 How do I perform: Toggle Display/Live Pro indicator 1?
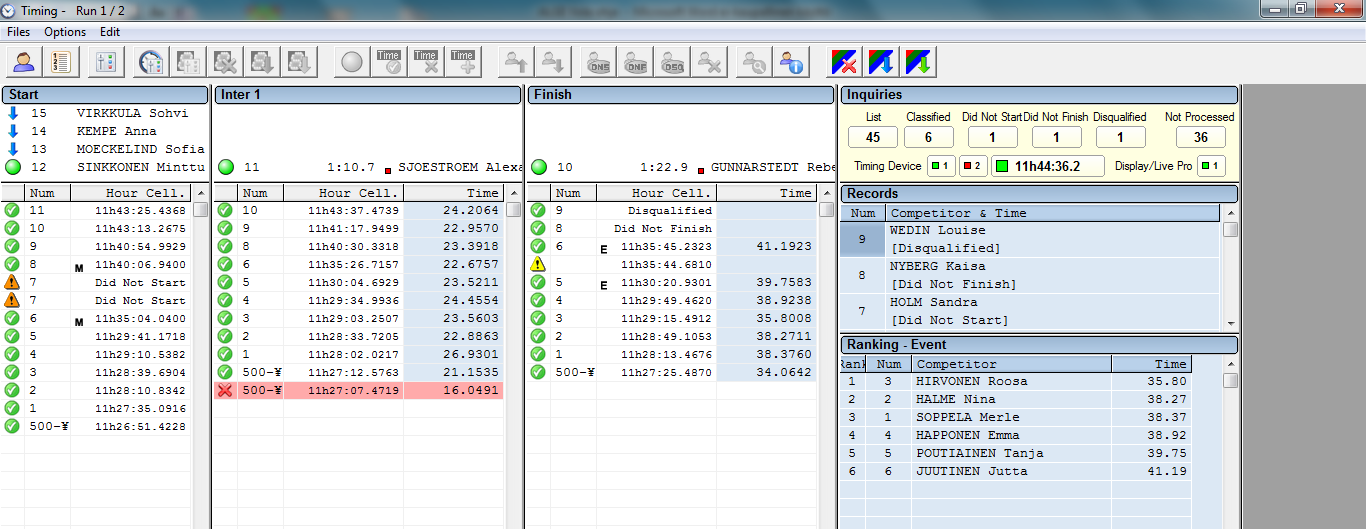pos(1212,166)
